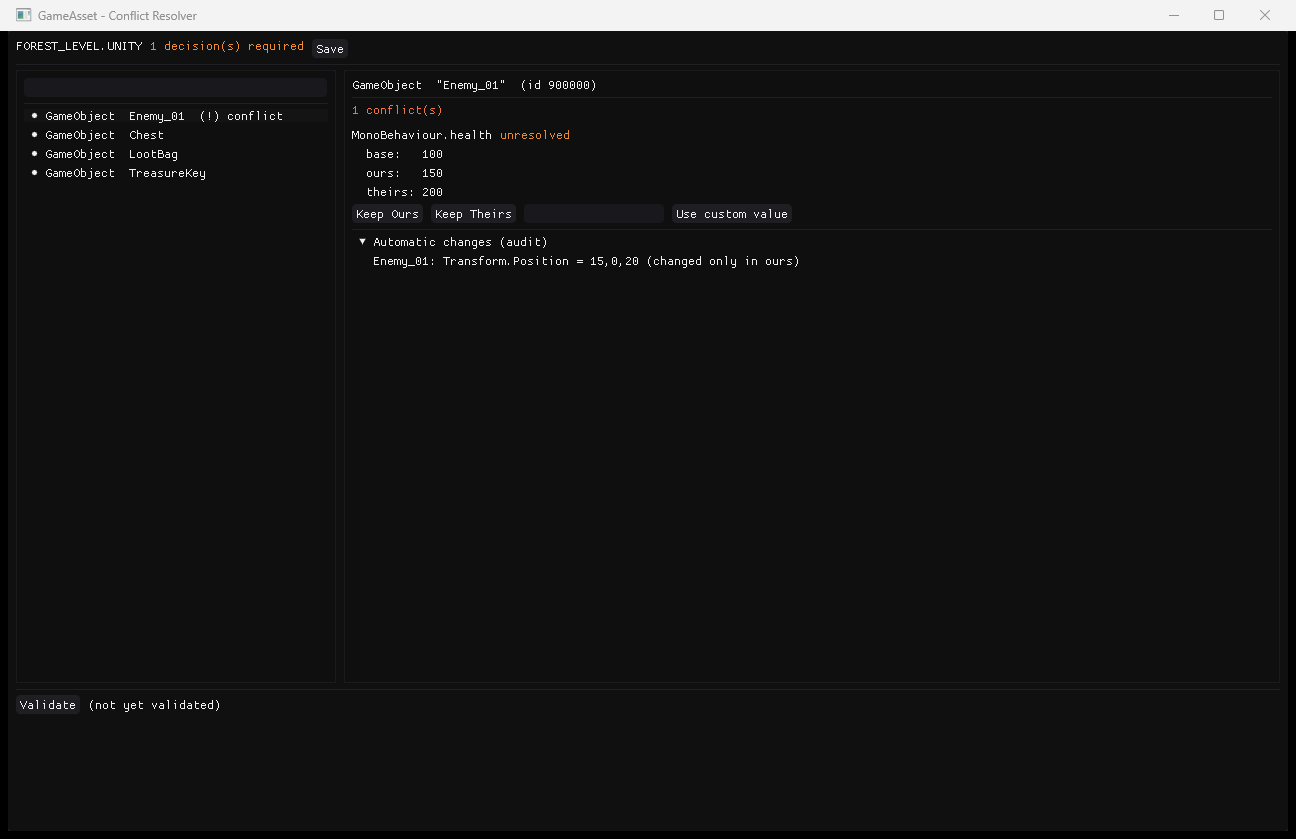This screenshot has height=839, width=1296.
Task: Collapse the Automatic changes (audit) section
Action: click(x=363, y=242)
